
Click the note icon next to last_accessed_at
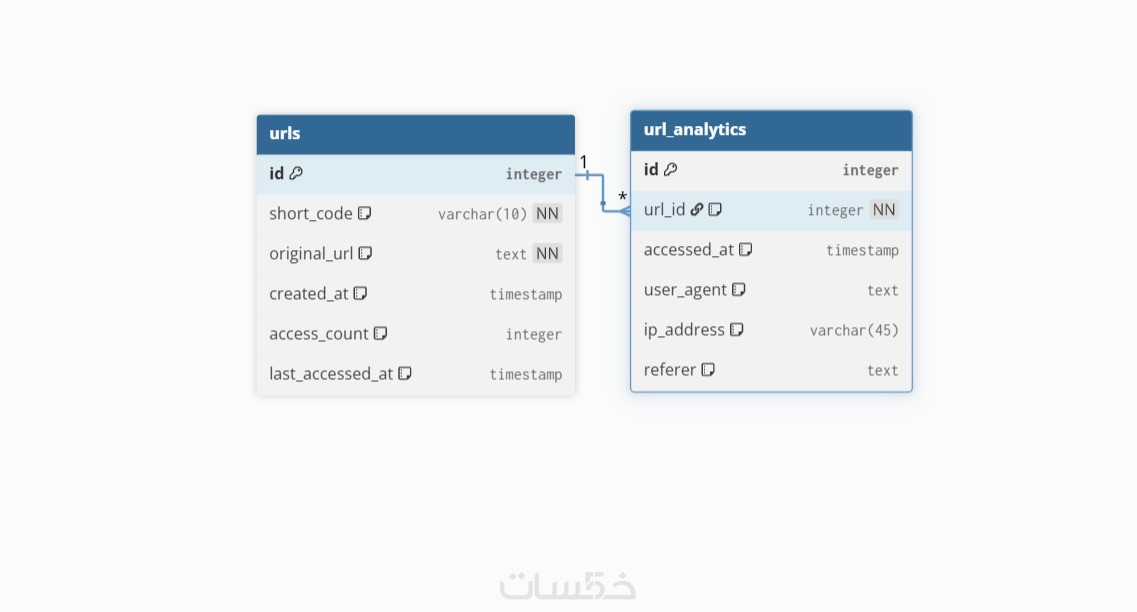[405, 373]
